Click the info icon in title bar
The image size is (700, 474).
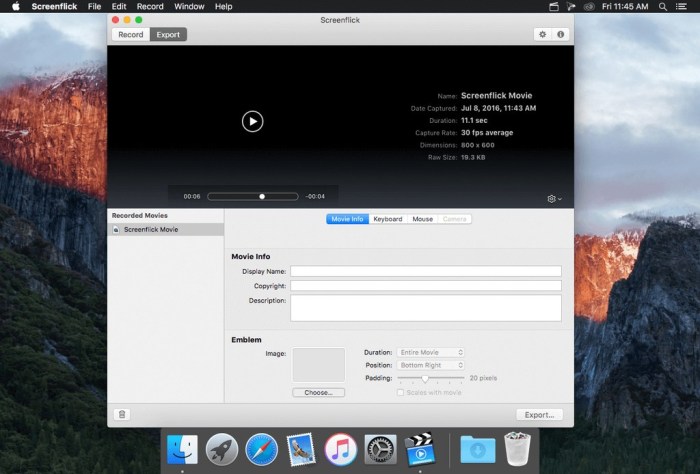point(560,34)
